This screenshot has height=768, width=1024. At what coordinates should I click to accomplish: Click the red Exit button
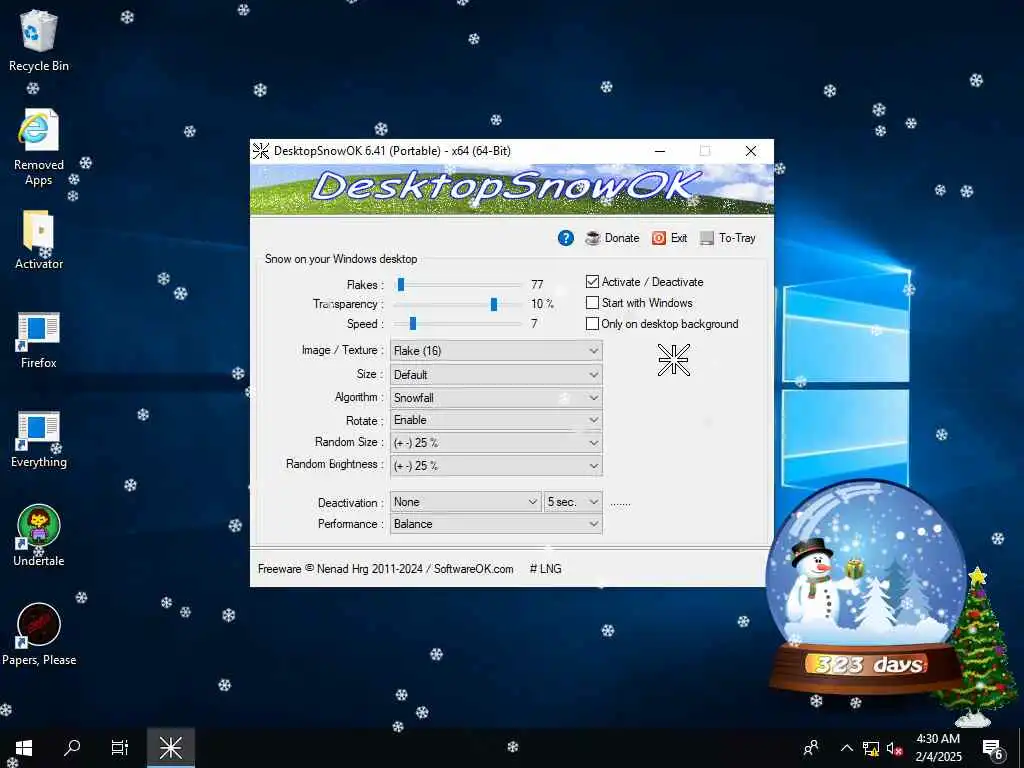[669, 238]
